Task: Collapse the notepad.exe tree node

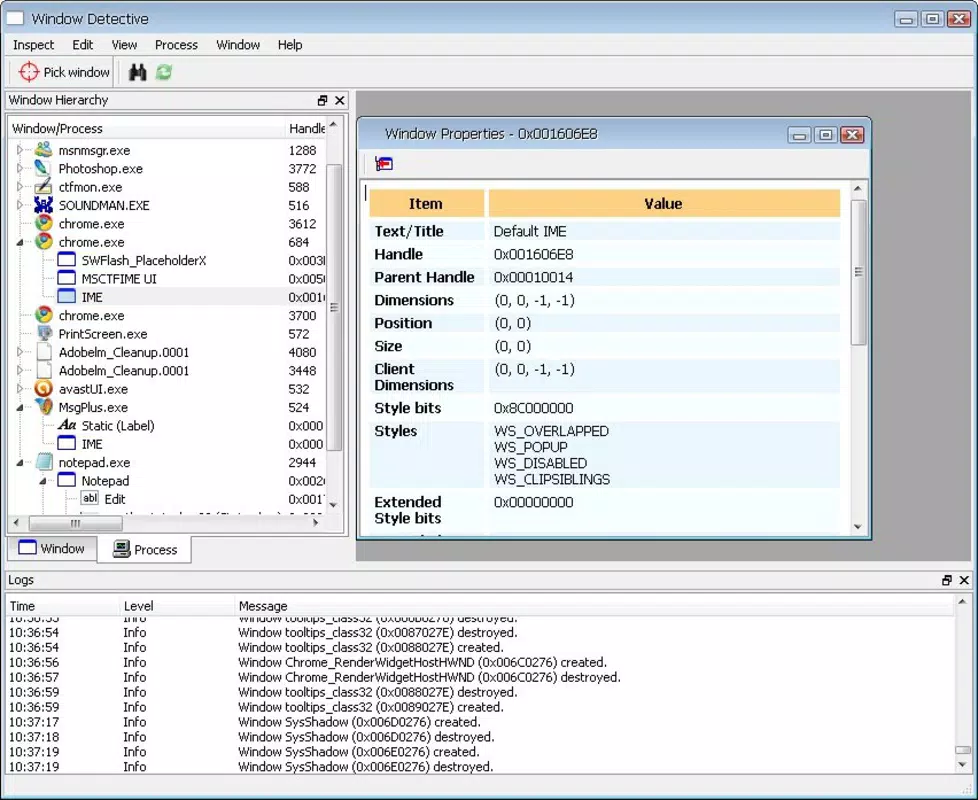Action: pos(19,463)
